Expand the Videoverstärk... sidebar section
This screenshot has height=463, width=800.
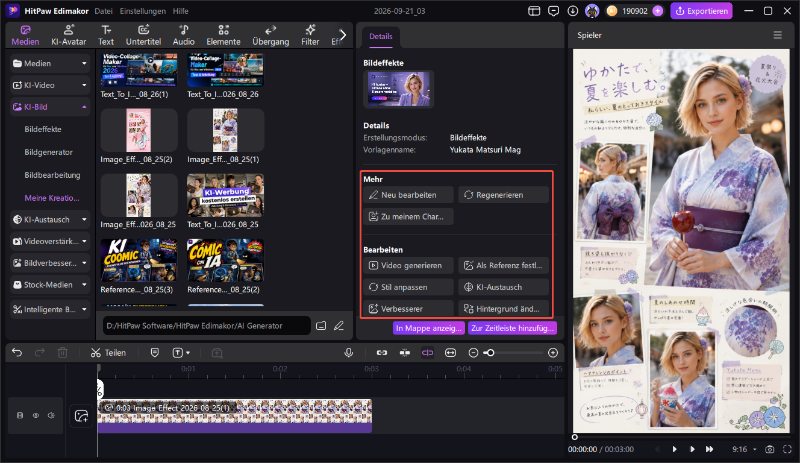(x=49, y=241)
